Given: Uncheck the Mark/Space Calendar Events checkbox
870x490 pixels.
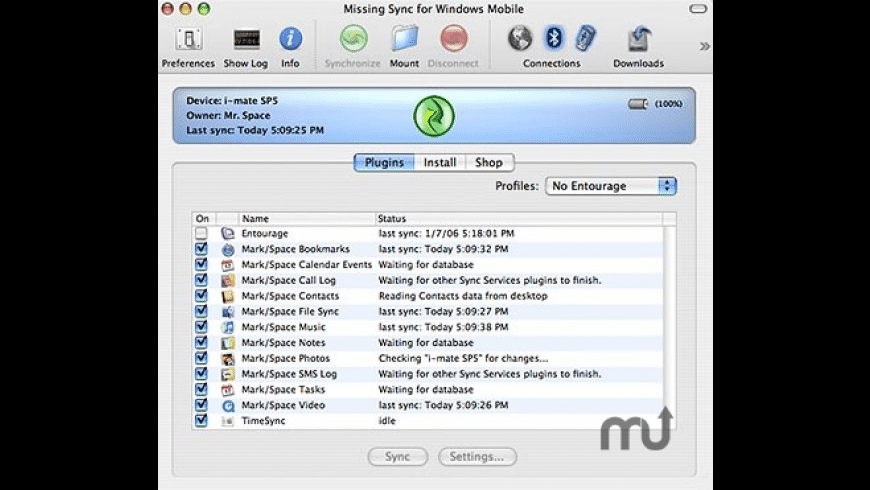Looking at the screenshot, I should coord(201,265).
